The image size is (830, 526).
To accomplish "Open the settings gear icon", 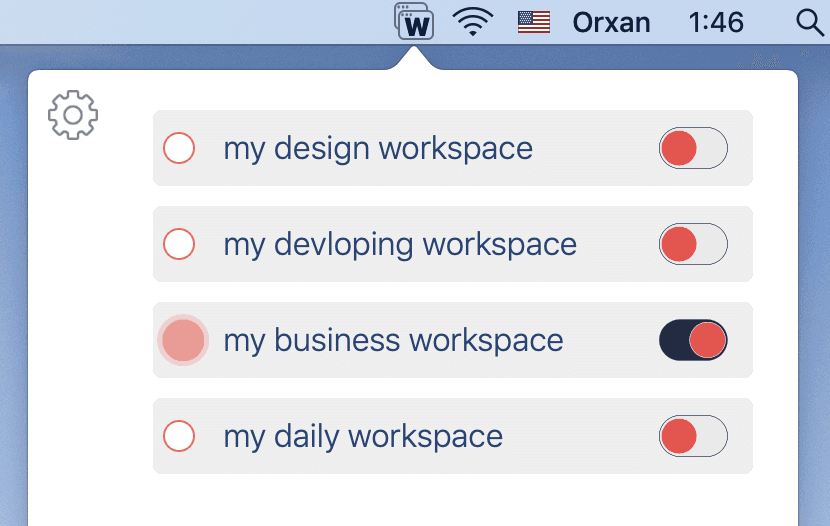I will (73, 115).
